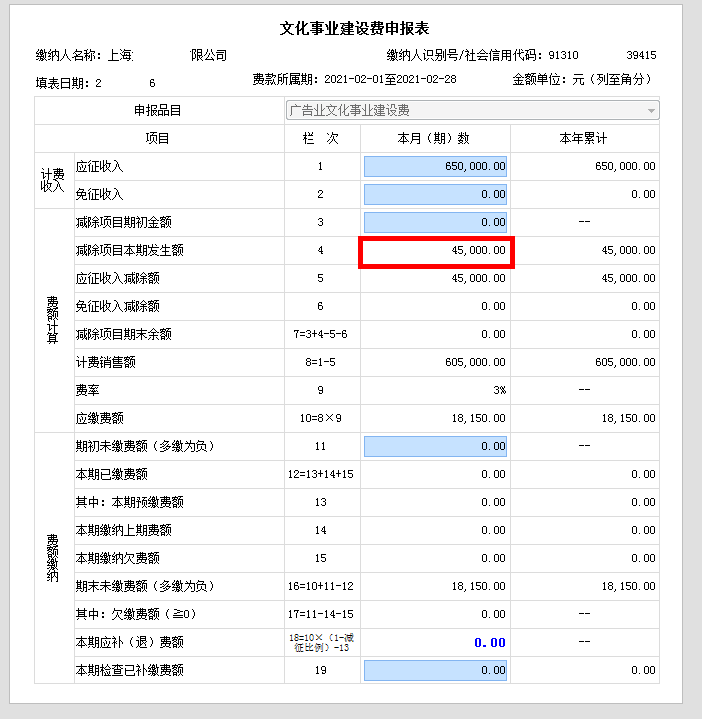Viewport: 702px width, 719px height.
Task: Click the formula cell 17=11-14-15
Action: click(x=321, y=614)
